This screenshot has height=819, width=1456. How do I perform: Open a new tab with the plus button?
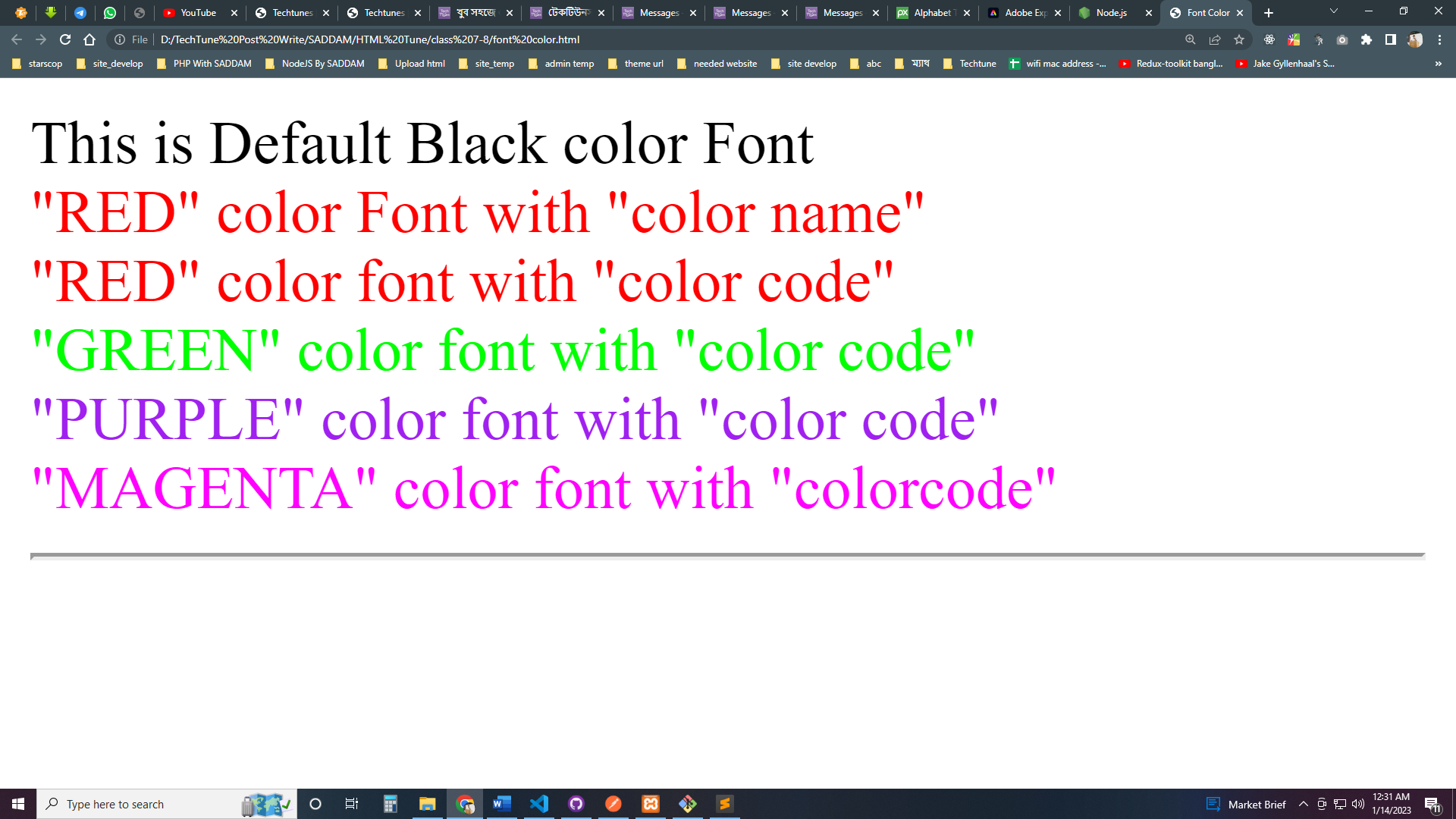[x=1269, y=13]
